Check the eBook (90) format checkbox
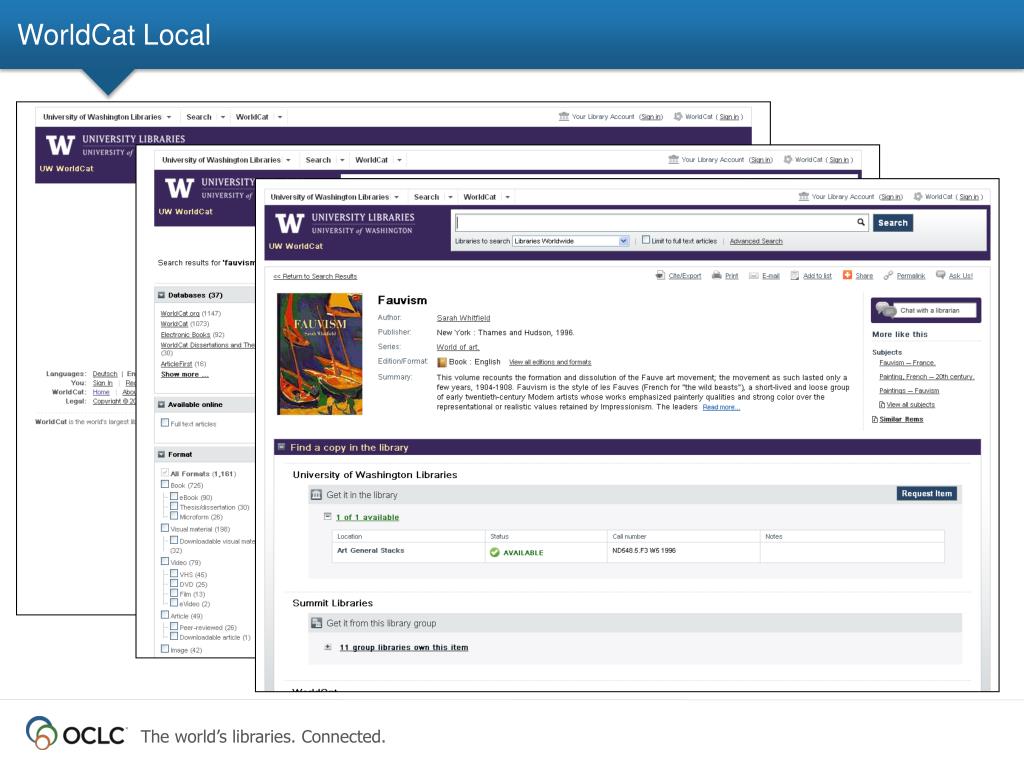Image resolution: width=1024 pixels, height=768 pixels. pos(174,496)
